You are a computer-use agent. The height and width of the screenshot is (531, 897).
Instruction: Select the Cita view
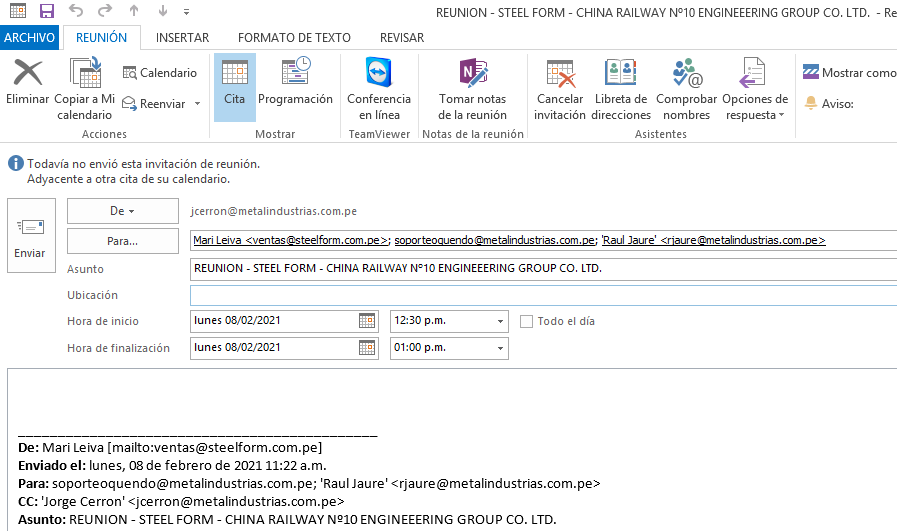click(x=235, y=87)
